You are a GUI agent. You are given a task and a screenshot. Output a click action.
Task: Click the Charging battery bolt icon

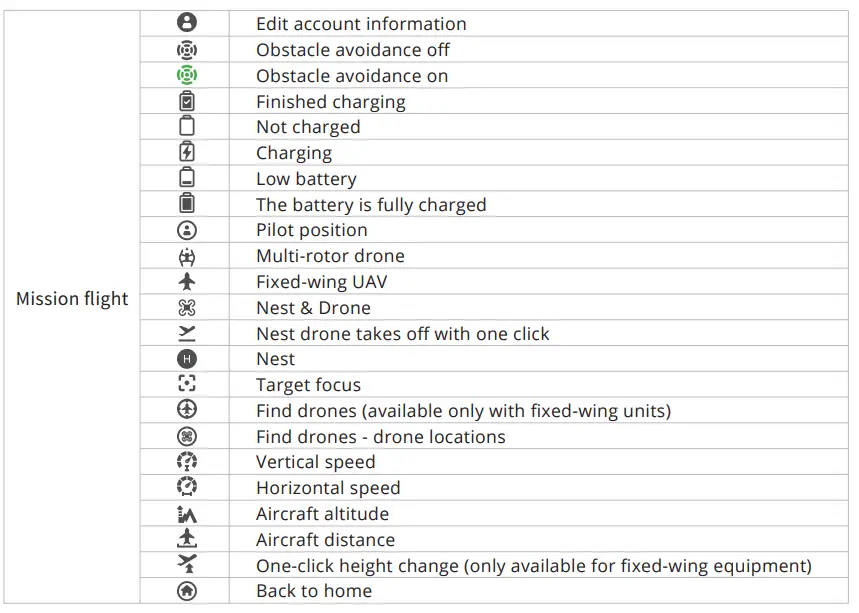[186, 153]
